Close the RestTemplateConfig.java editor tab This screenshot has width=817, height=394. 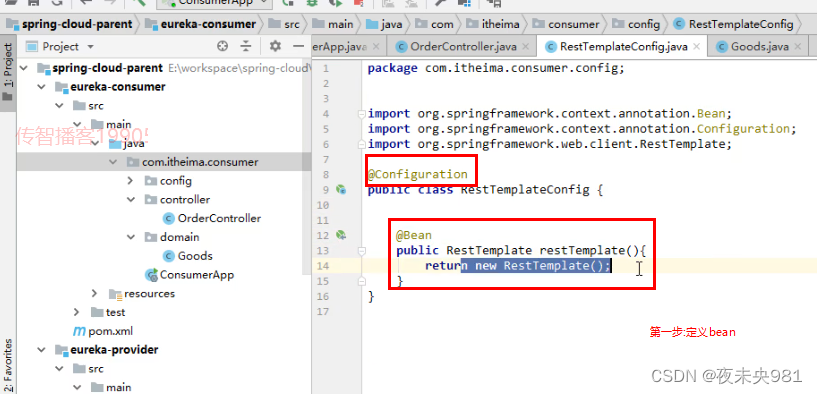pyautogui.click(x=697, y=47)
